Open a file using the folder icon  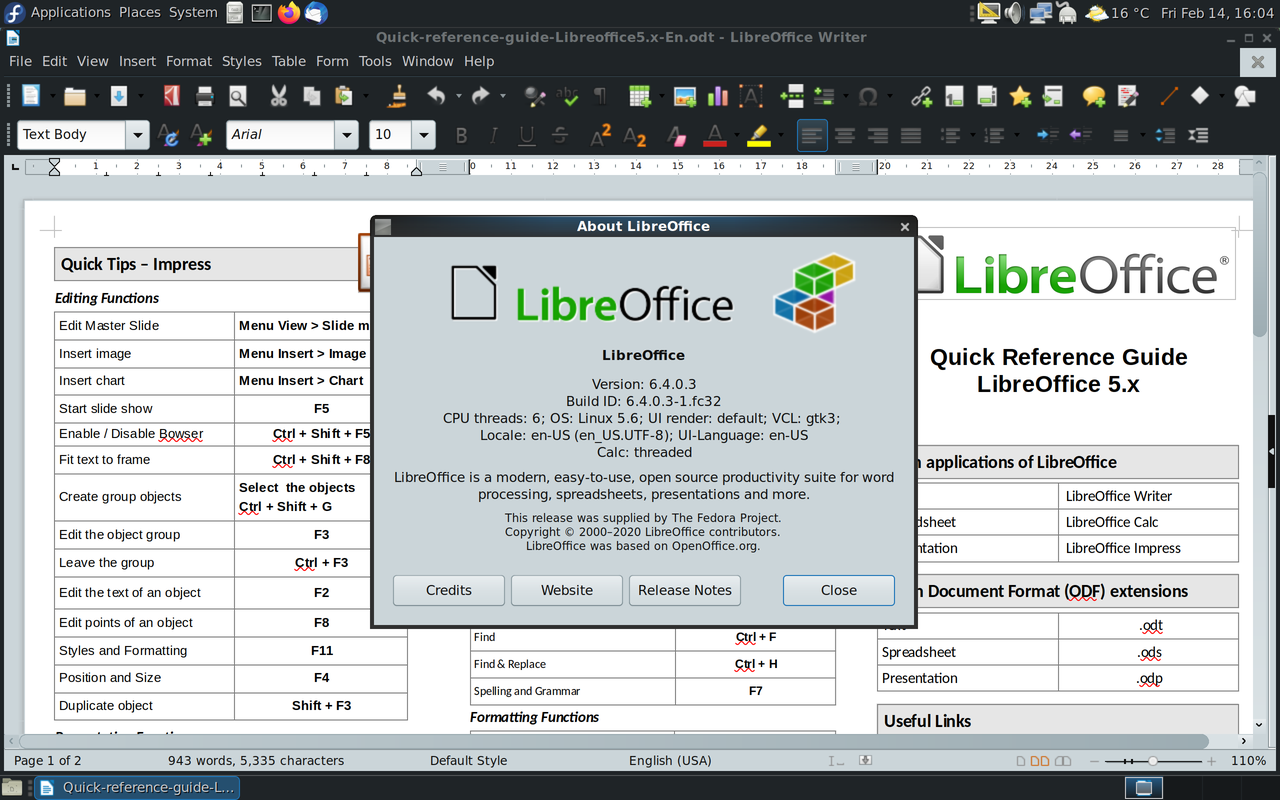click(x=75, y=96)
